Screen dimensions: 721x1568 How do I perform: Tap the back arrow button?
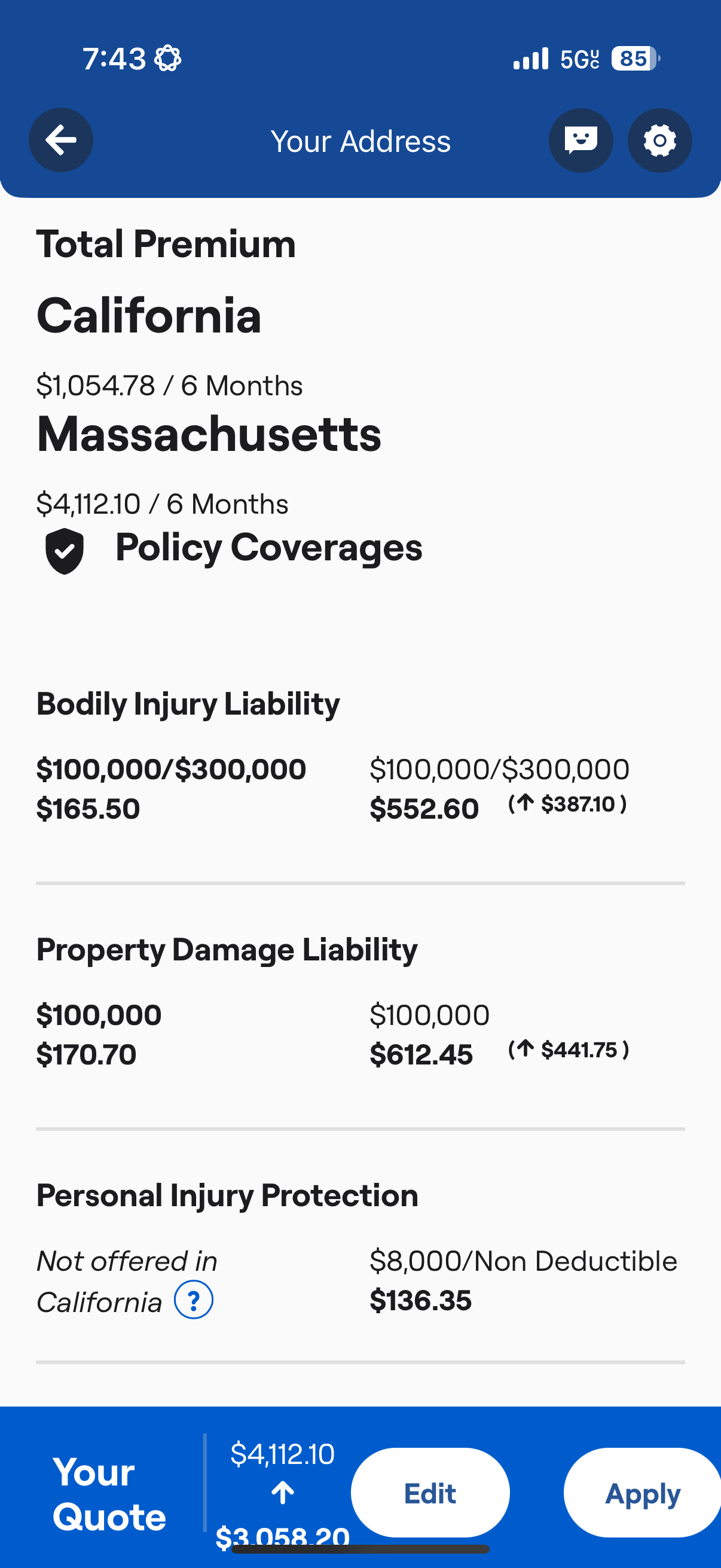(x=61, y=140)
